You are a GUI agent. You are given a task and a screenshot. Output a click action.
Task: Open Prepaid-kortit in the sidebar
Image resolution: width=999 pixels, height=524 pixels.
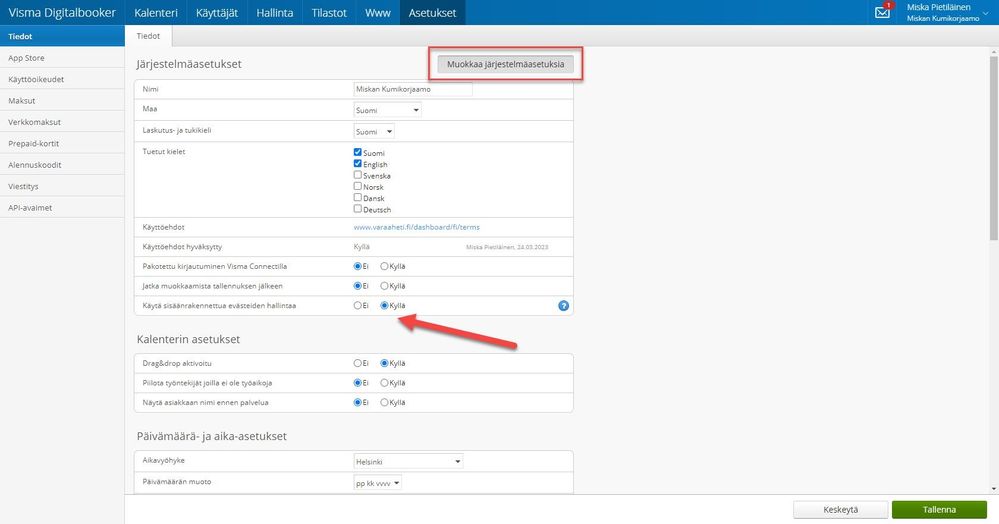pyautogui.click(x=62, y=143)
